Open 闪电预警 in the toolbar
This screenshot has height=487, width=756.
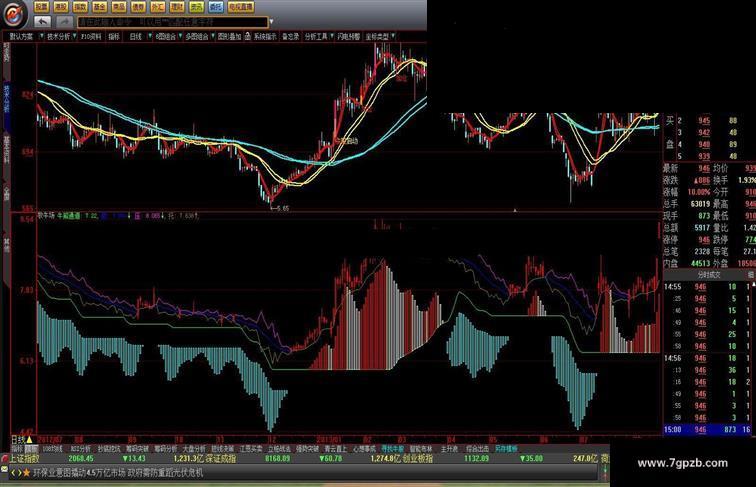[349, 36]
